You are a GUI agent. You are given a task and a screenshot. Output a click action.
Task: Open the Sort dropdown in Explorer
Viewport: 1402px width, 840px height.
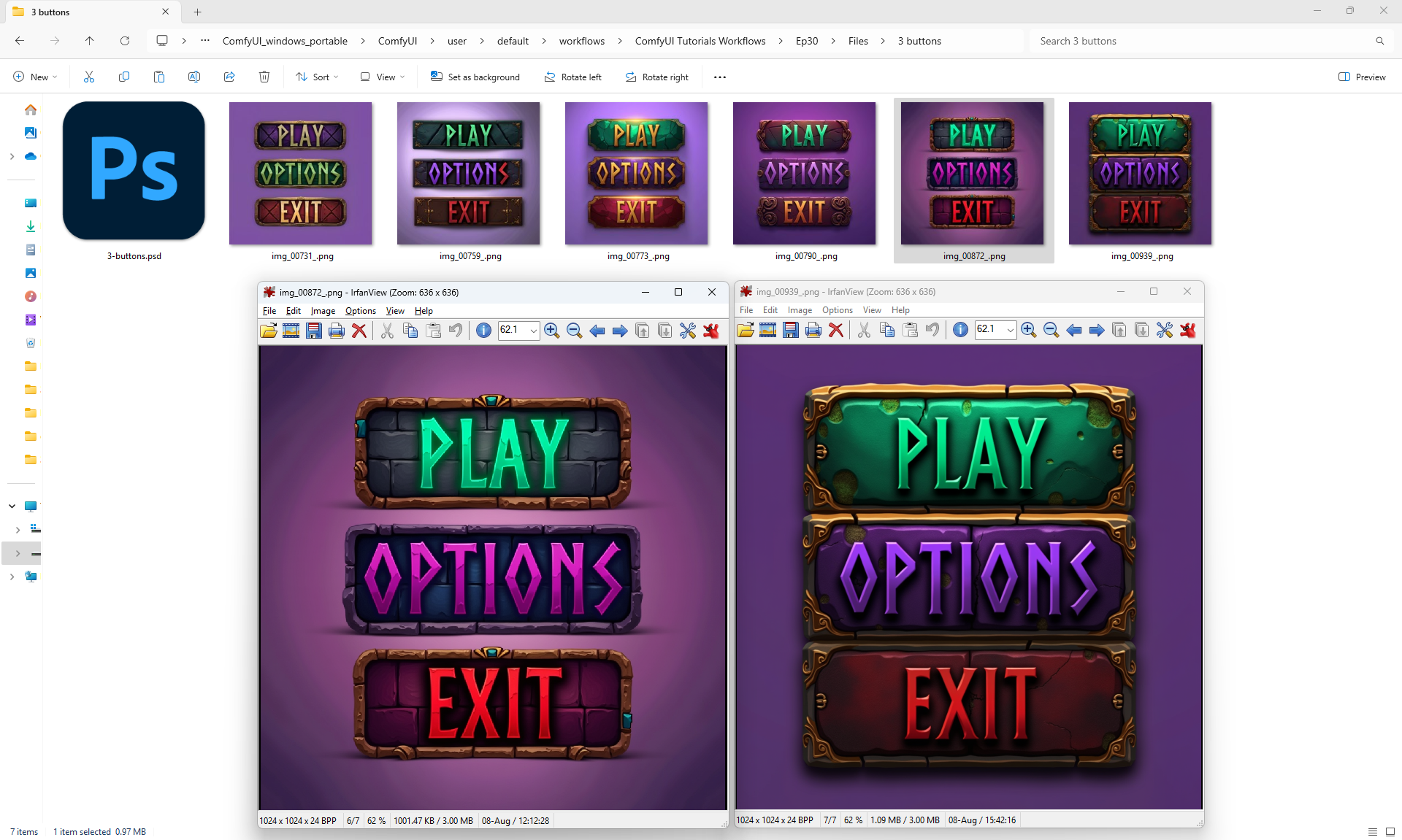tap(317, 77)
